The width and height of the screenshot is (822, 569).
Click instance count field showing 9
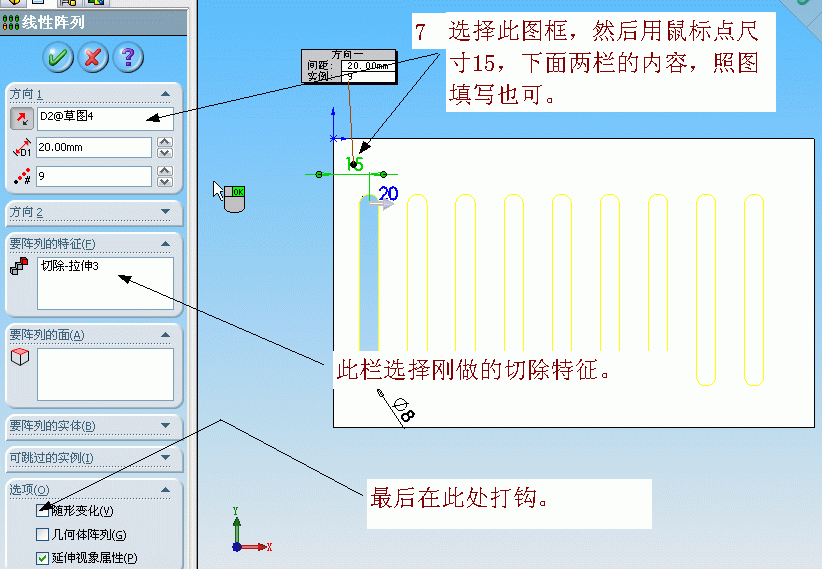click(94, 176)
